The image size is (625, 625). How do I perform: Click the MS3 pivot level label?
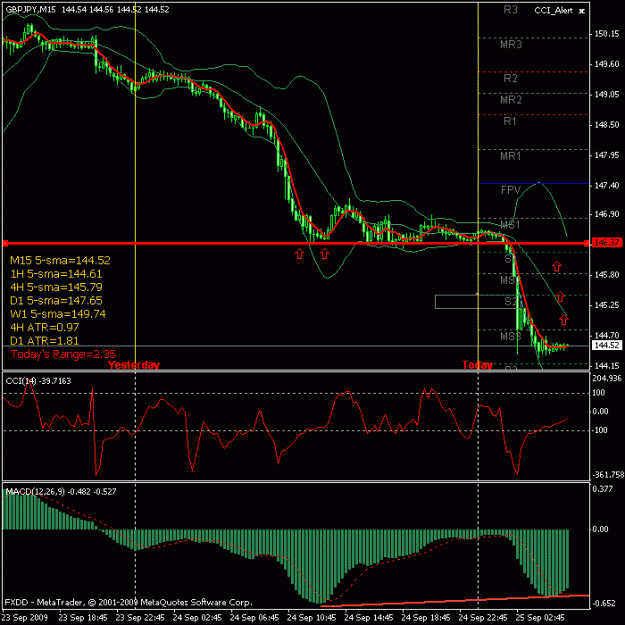point(511,336)
